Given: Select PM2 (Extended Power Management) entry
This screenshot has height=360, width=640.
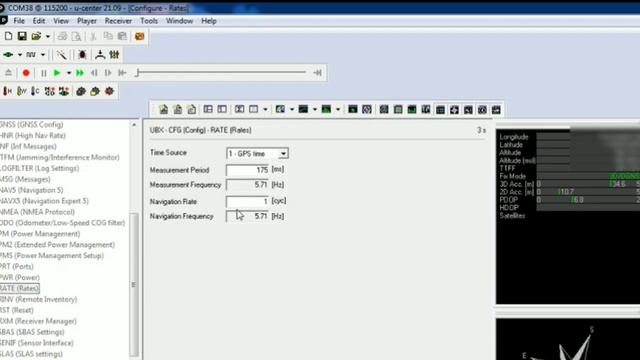Looking at the screenshot, I should click(58, 245).
